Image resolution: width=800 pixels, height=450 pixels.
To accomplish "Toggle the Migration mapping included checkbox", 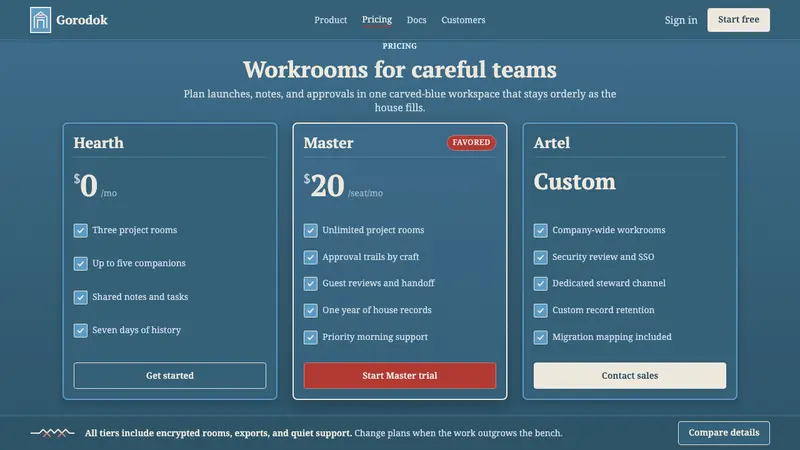I will coord(540,337).
